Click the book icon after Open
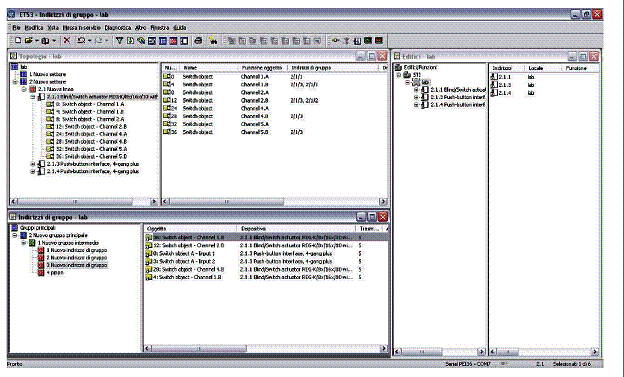 pos(45,41)
